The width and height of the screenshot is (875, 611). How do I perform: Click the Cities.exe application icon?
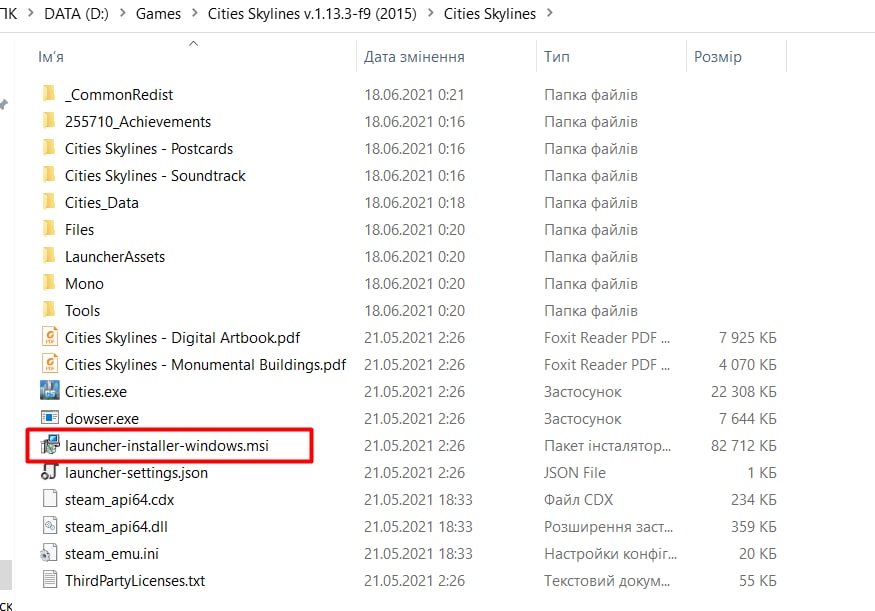click(50, 391)
